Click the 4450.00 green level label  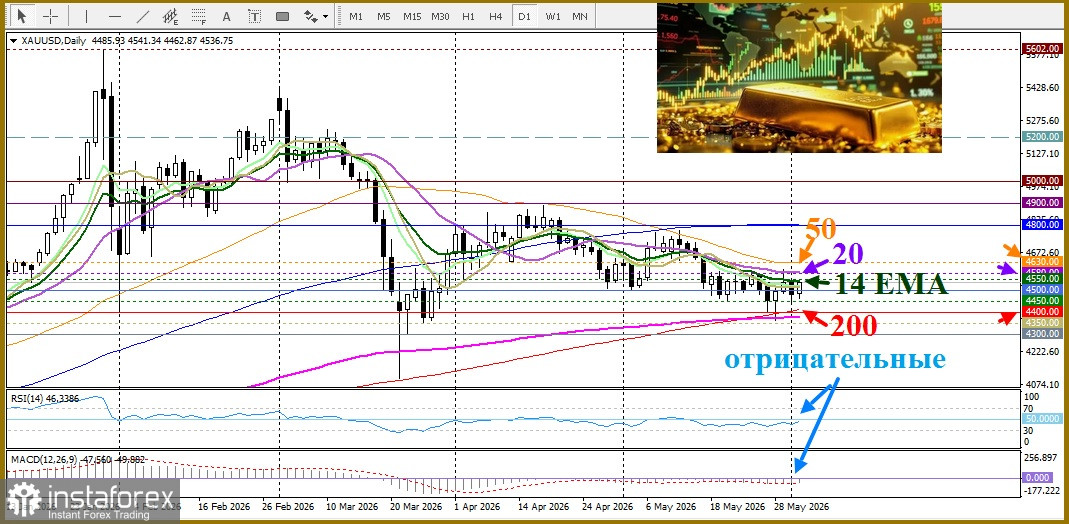1043,300
